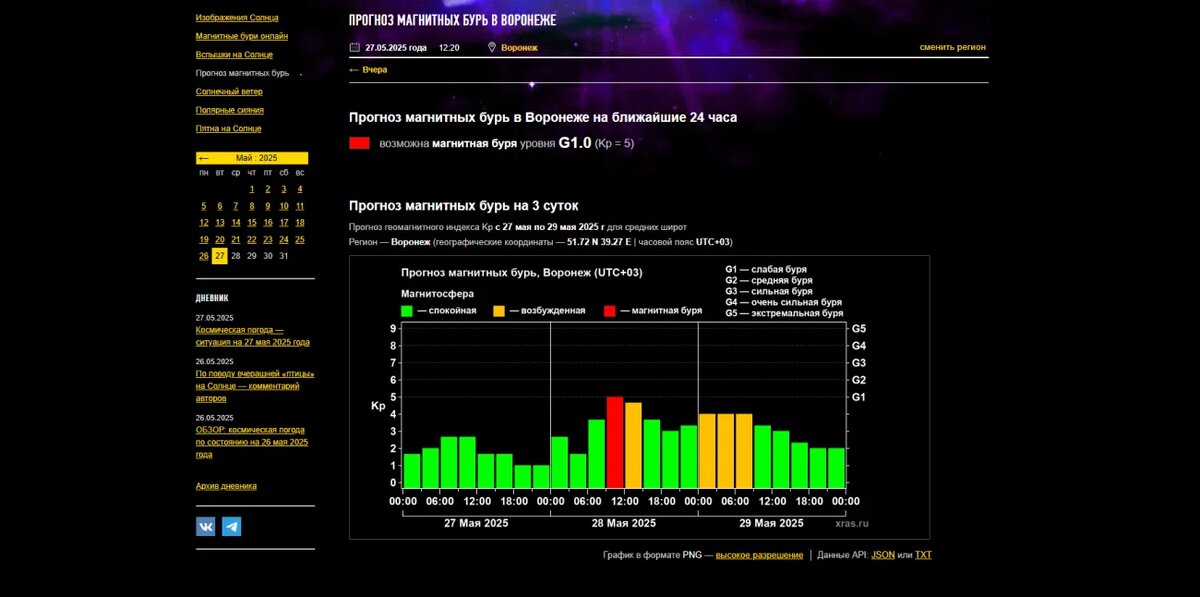The height and width of the screenshot is (597, 1200).
Task: Select day 18 in May calendar
Action: click(300, 223)
